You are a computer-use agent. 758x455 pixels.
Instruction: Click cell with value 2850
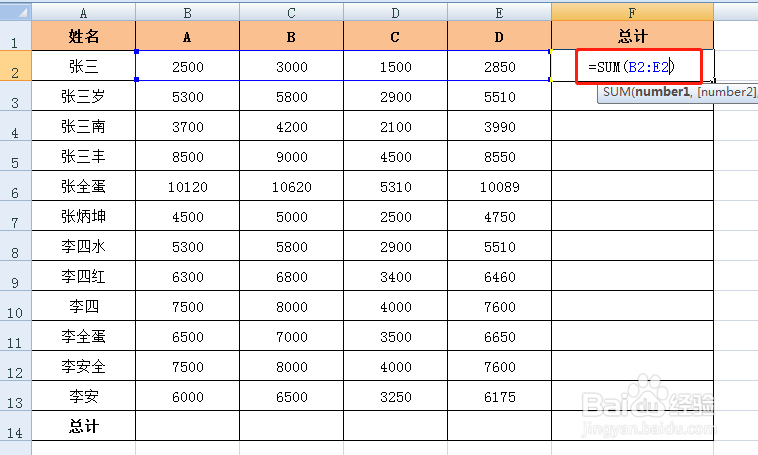click(499, 66)
